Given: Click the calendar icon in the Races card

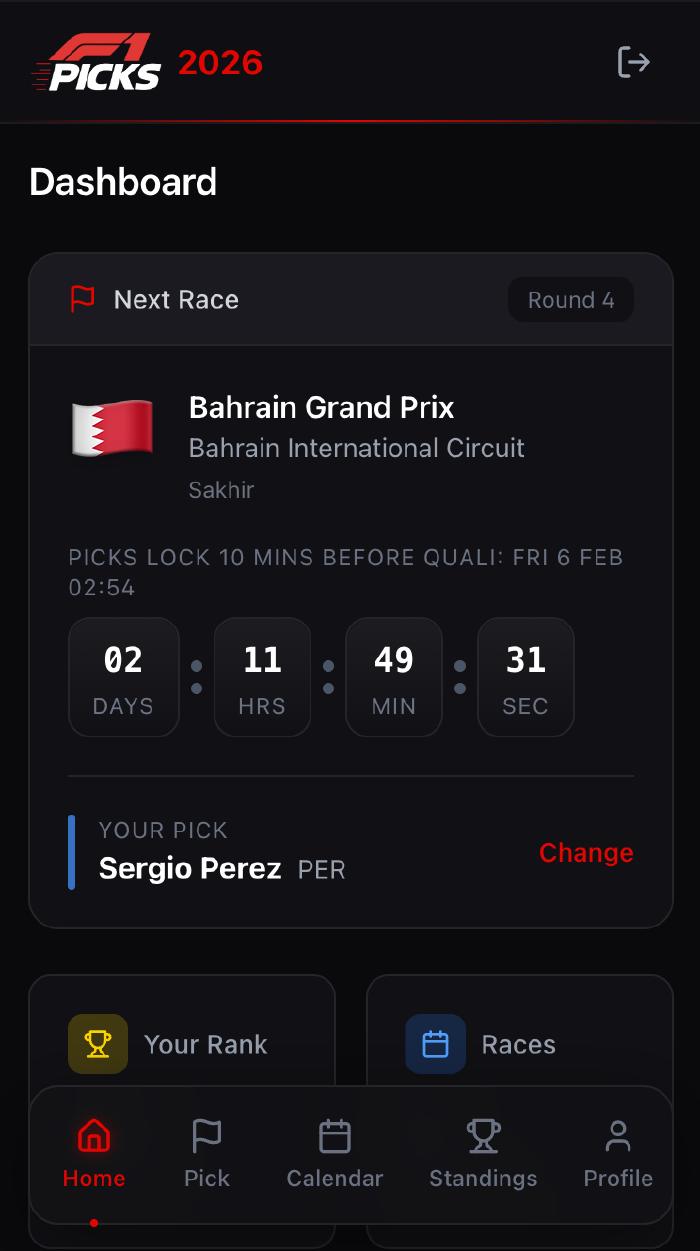Looking at the screenshot, I should pyautogui.click(x=435, y=1043).
